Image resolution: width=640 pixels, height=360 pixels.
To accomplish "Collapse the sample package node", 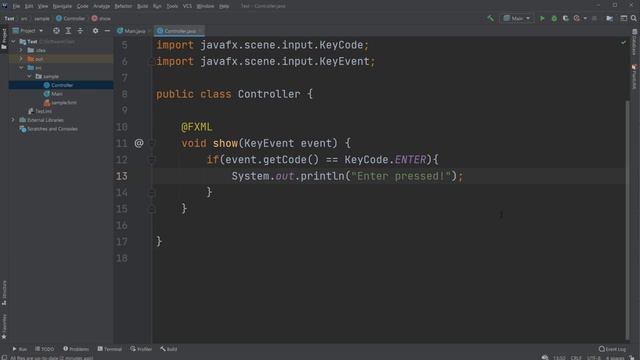I will pyautogui.click(x=29, y=76).
